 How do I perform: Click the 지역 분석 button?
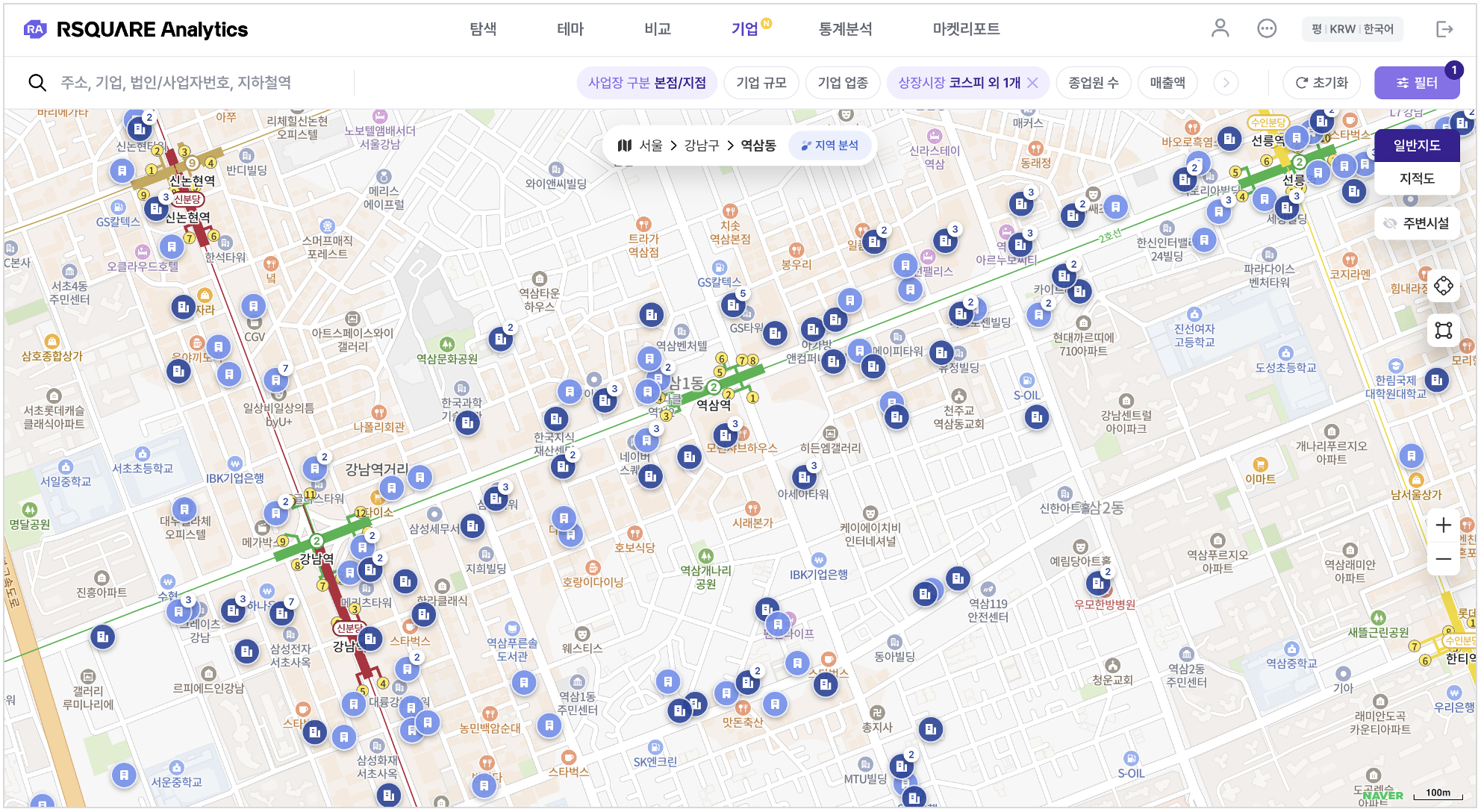[x=829, y=146]
